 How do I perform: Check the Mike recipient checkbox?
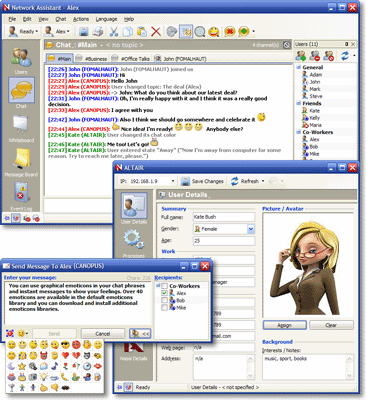pos(164,308)
